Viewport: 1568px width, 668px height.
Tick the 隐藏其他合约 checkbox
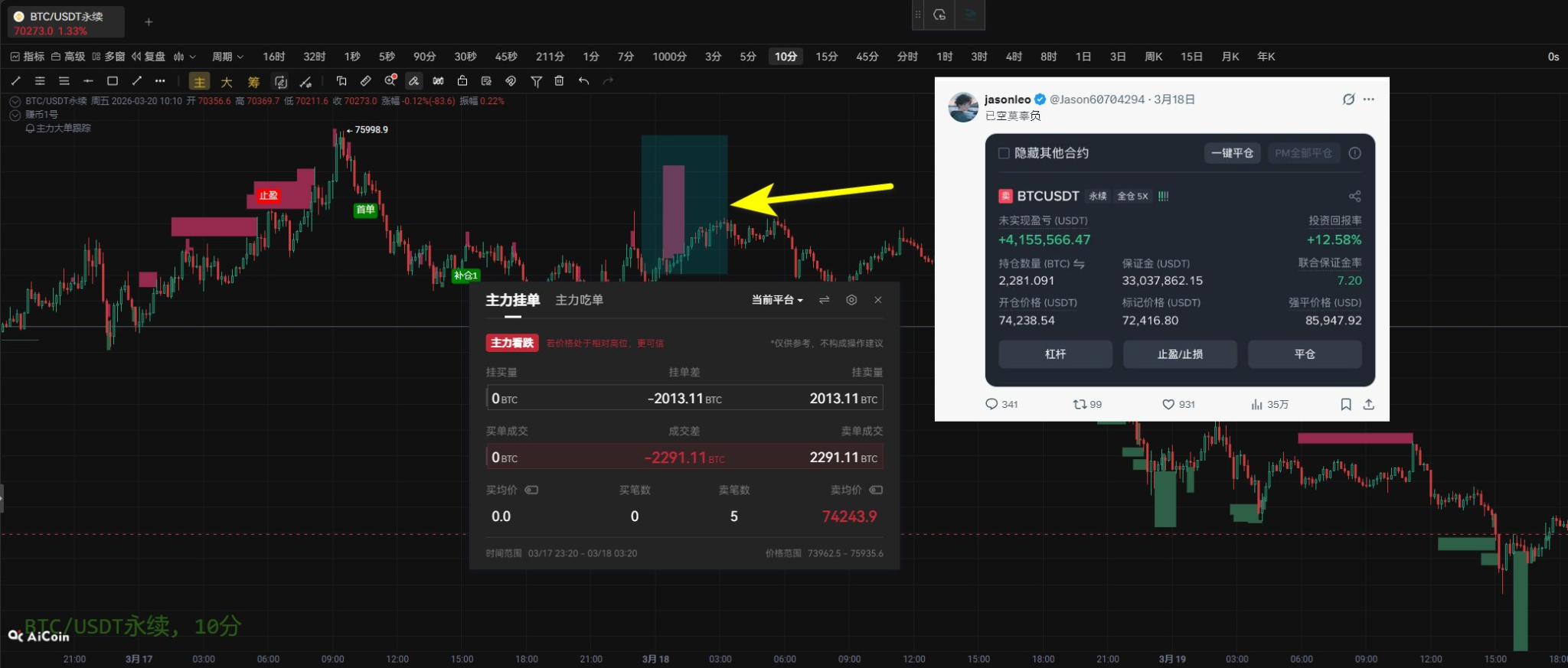1004,153
